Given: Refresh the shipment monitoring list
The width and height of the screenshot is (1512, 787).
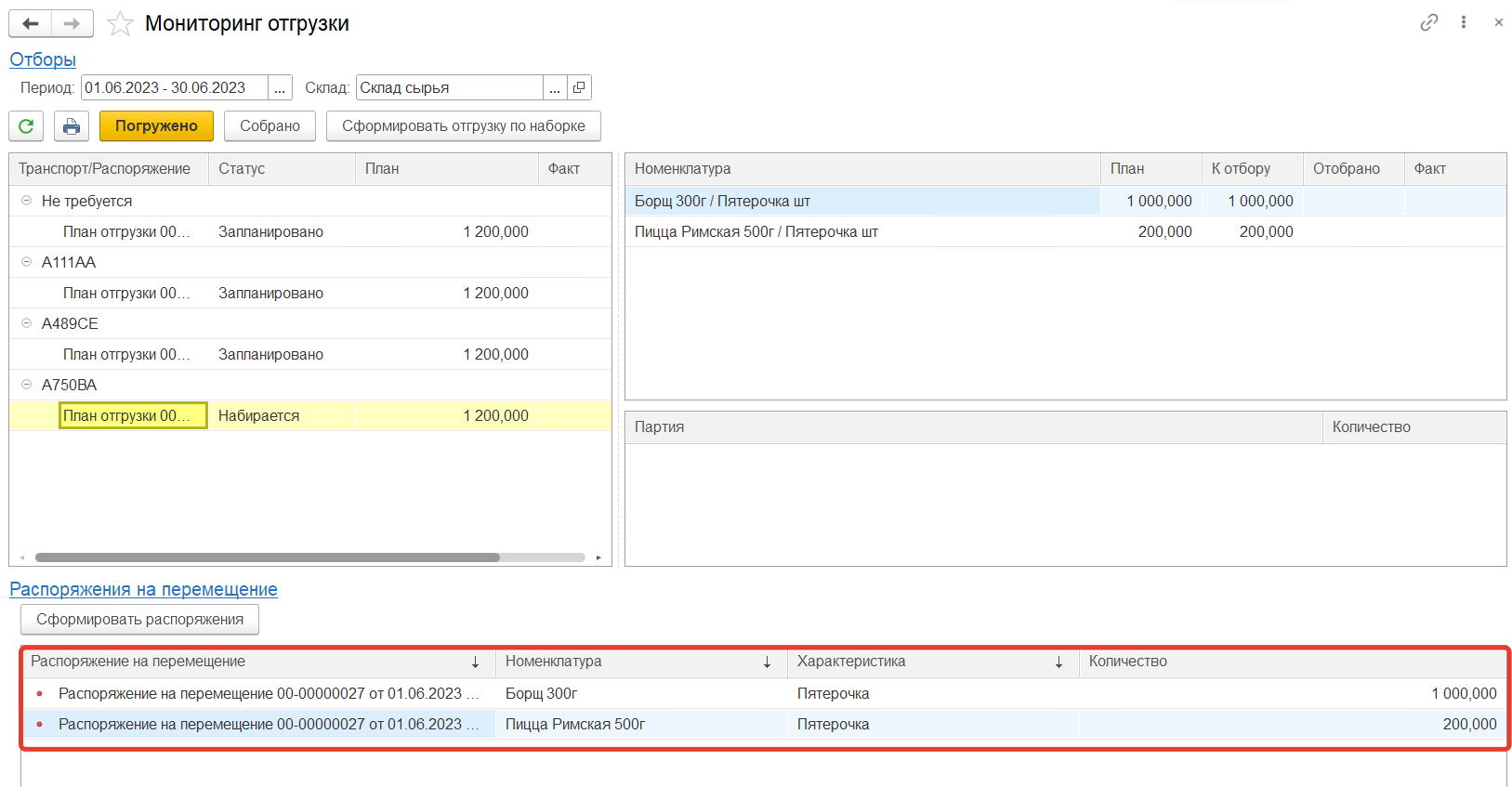Looking at the screenshot, I should [x=26, y=125].
